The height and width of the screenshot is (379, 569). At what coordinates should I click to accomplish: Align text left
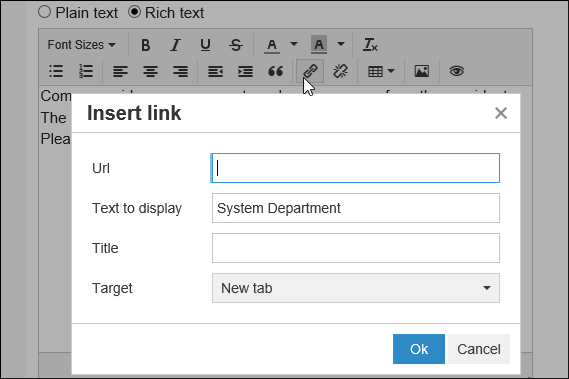tap(120, 71)
